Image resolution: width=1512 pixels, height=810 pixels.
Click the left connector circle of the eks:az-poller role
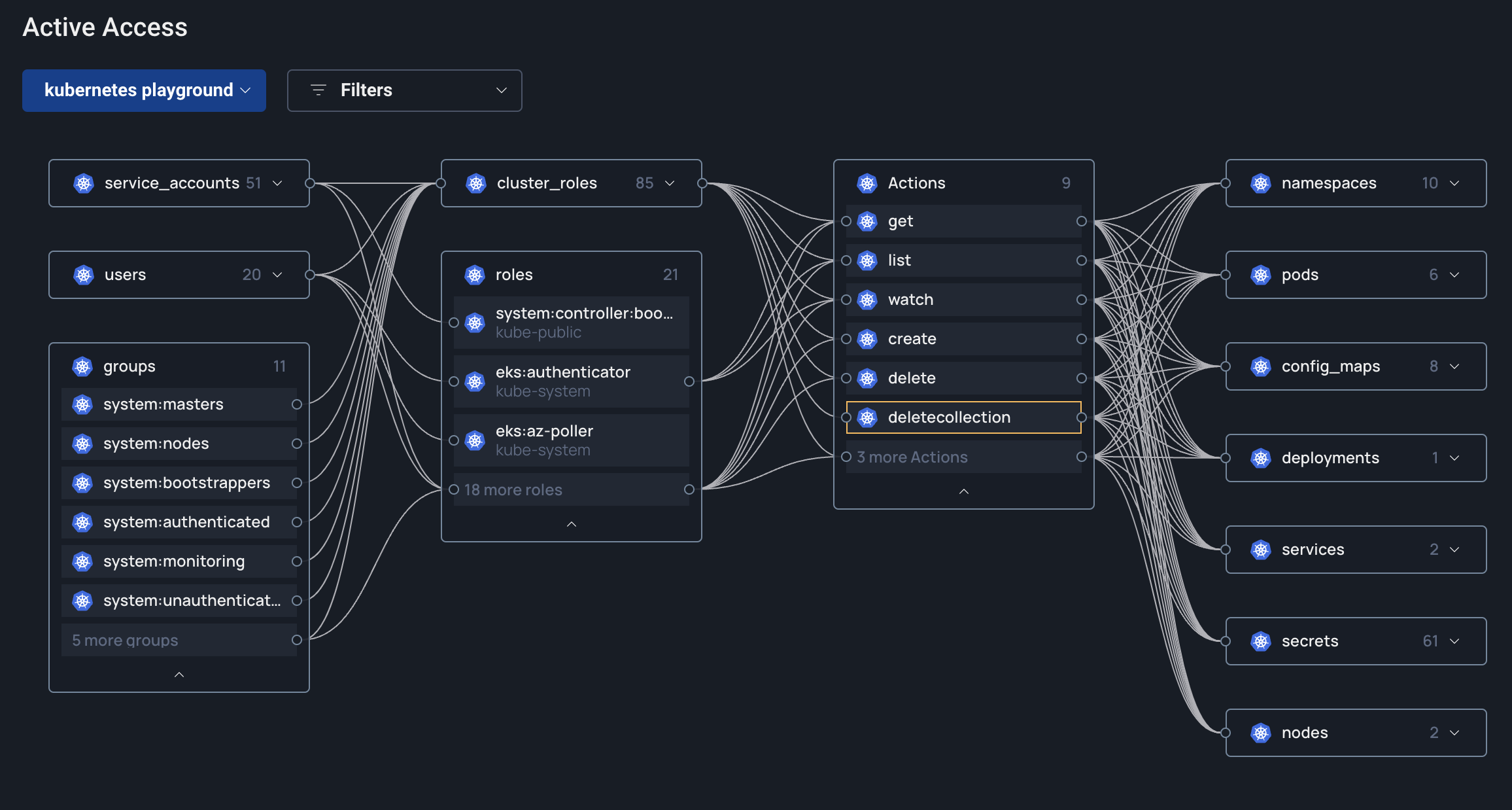click(454, 440)
